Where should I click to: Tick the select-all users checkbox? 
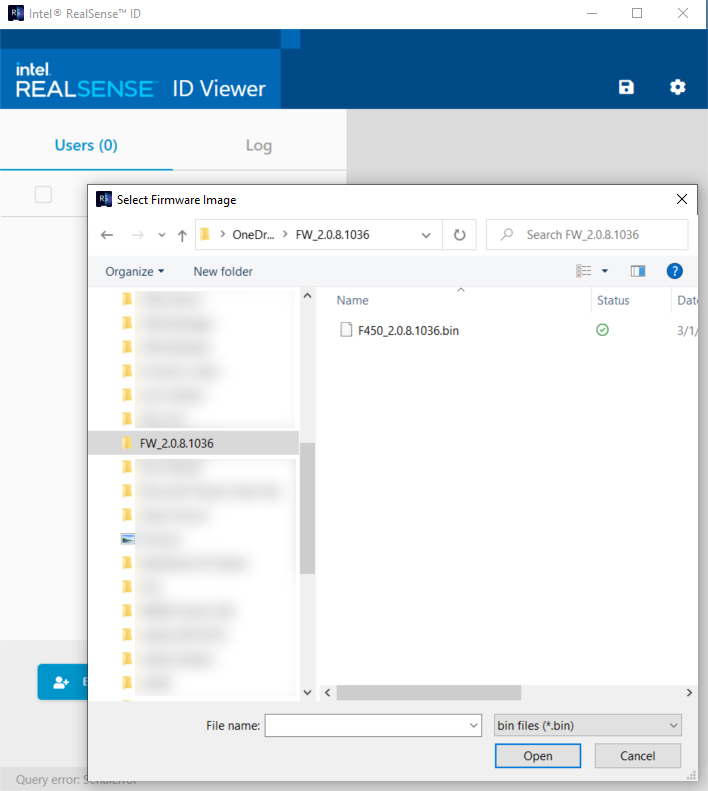click(x=43, y=194)
